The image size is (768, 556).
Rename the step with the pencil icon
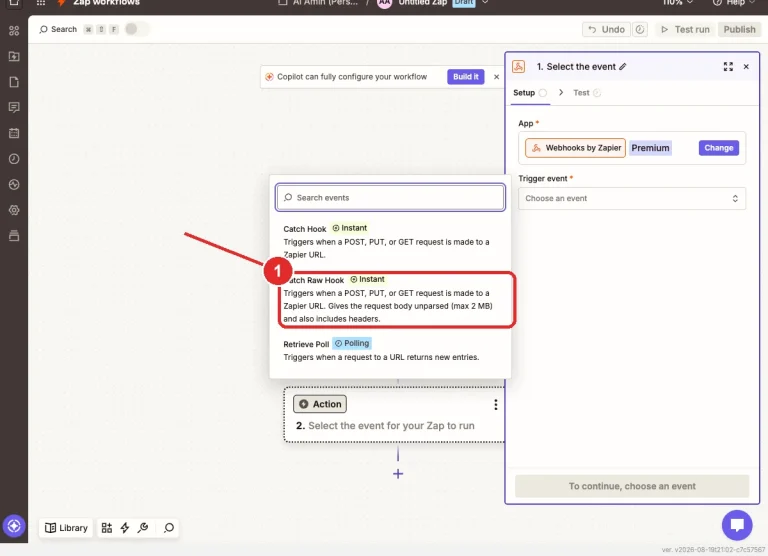click(x=623, y=67)
